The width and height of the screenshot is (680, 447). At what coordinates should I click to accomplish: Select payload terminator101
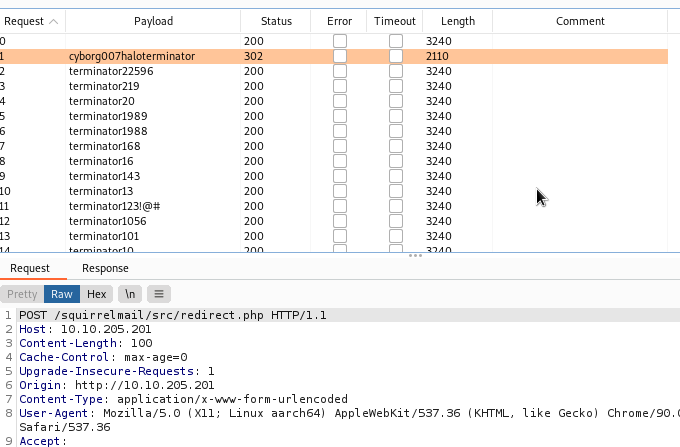click(x=104, y=236)
